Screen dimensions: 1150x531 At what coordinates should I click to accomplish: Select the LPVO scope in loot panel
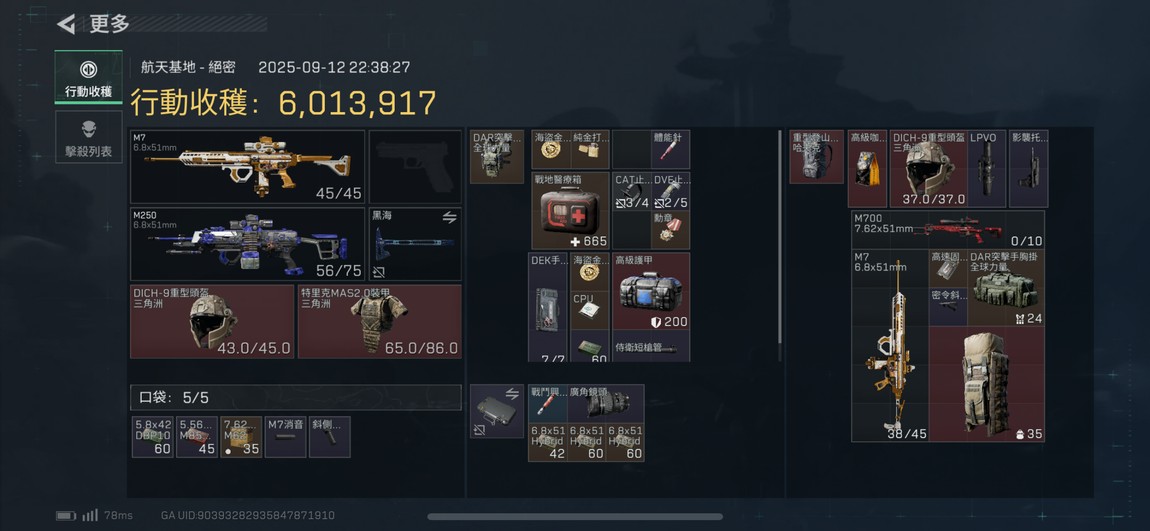[x=986, y=169]
